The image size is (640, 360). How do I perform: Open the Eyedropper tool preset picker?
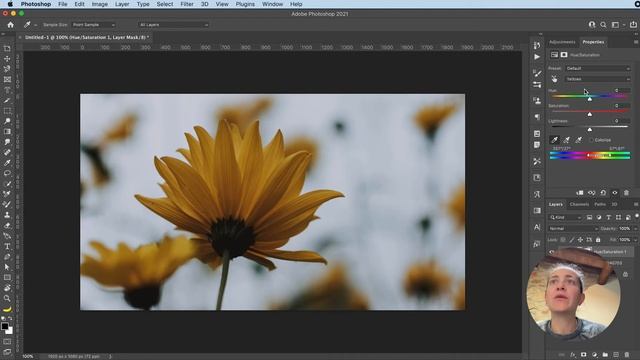pos(36,25)
